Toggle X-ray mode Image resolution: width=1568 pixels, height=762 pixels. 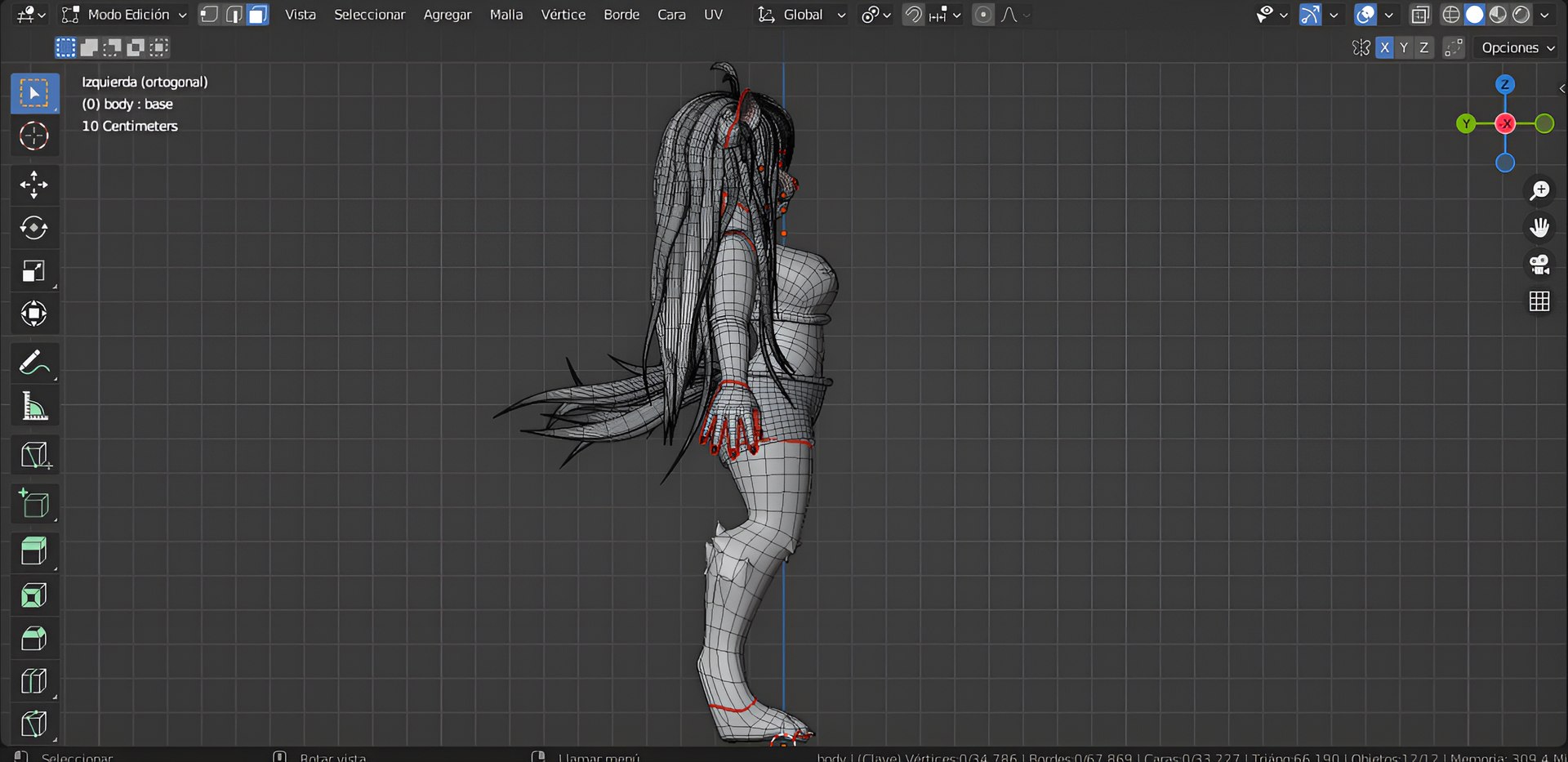tap(1420, 15)
